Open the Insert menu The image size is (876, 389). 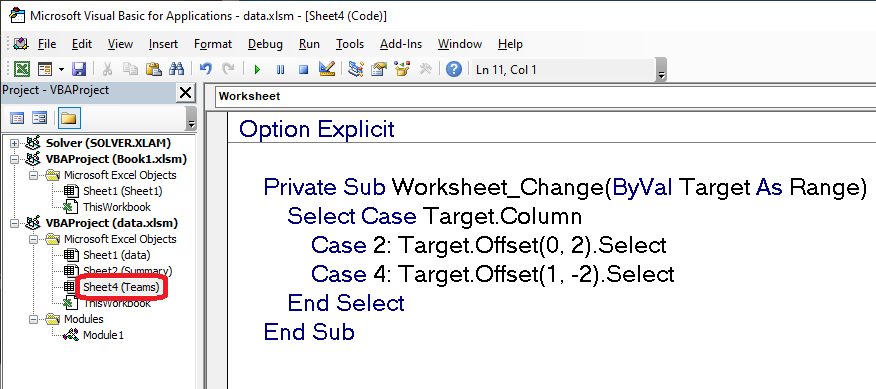pyautogui.click(x=163, y=44)
